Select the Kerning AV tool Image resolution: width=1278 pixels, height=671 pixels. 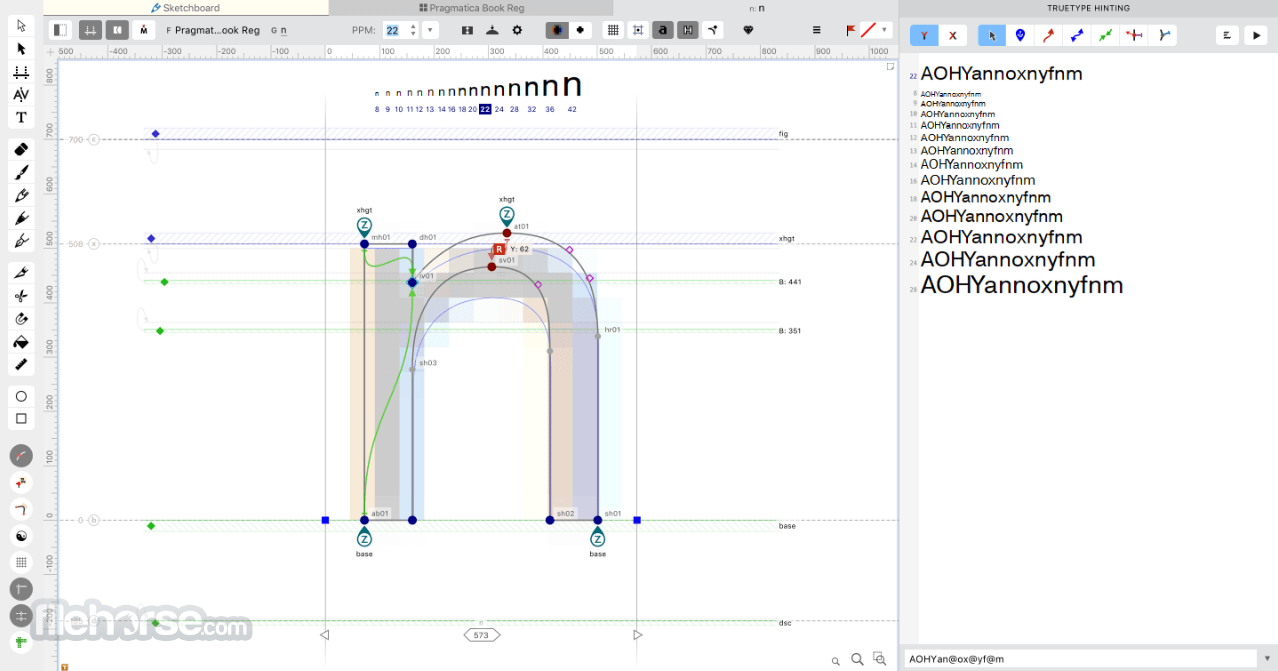click(21, 95)
